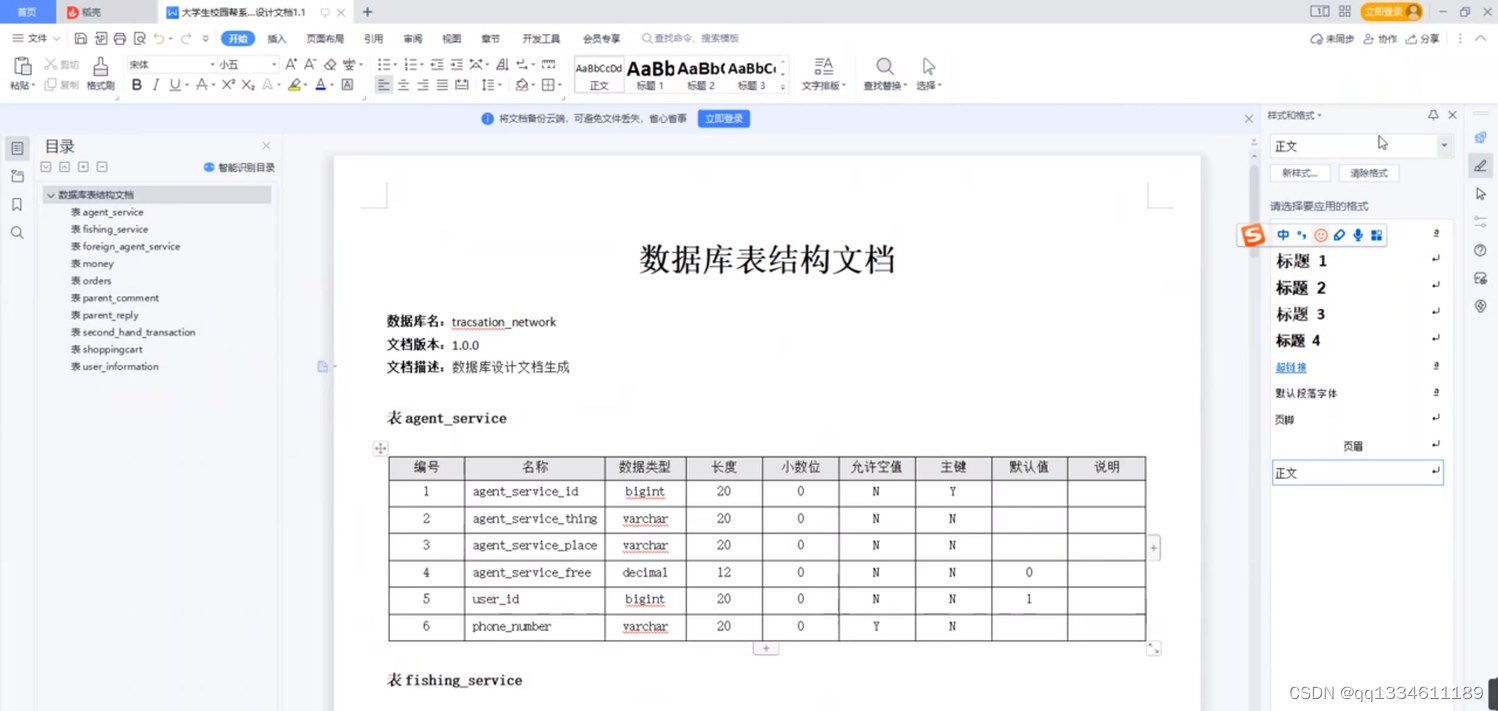Screen dimensions: 1498x711
Task: Click the 新样式 button in styles panel
Action: point(1299,172)
